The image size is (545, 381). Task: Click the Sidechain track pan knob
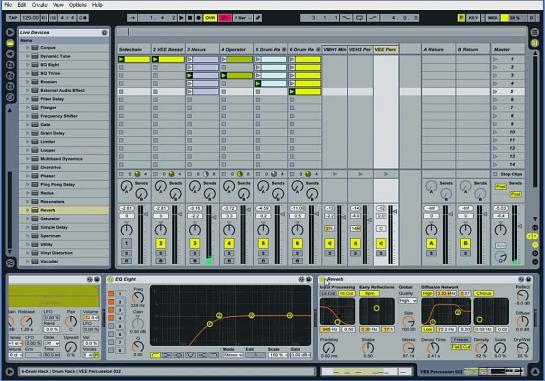coord(127,230)
